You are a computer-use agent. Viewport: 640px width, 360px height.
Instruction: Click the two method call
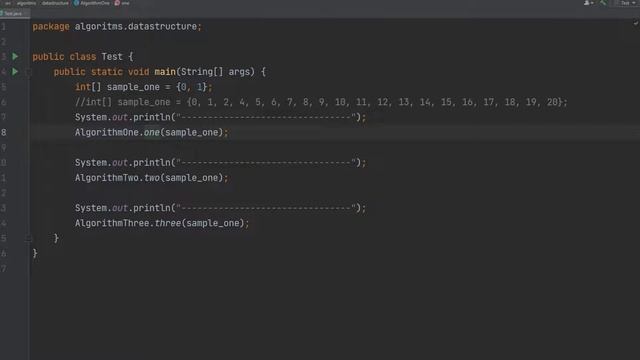pyautogui.click(x=151, y=178)
